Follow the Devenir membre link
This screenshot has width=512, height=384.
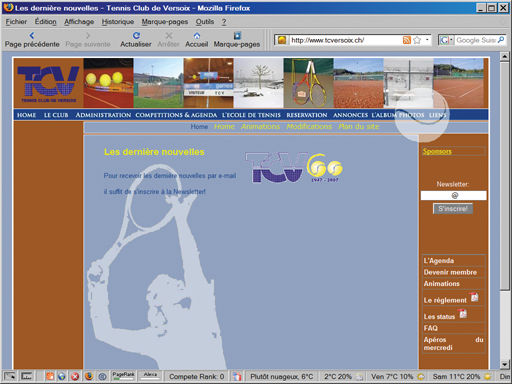(x=450, y=272)
